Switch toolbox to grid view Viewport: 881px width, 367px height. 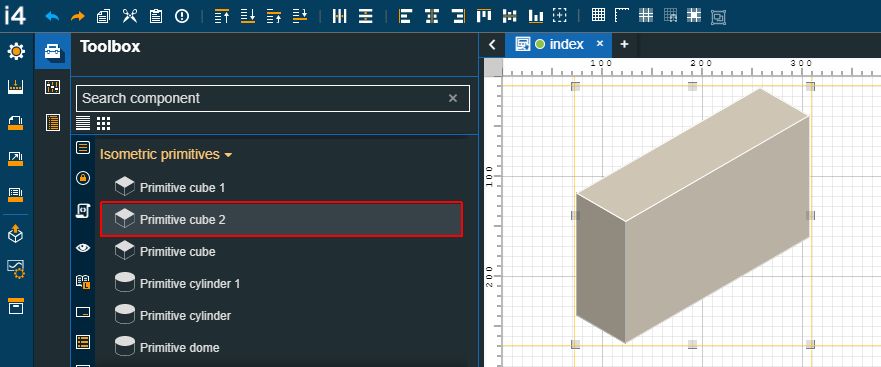tap(103, 123)
